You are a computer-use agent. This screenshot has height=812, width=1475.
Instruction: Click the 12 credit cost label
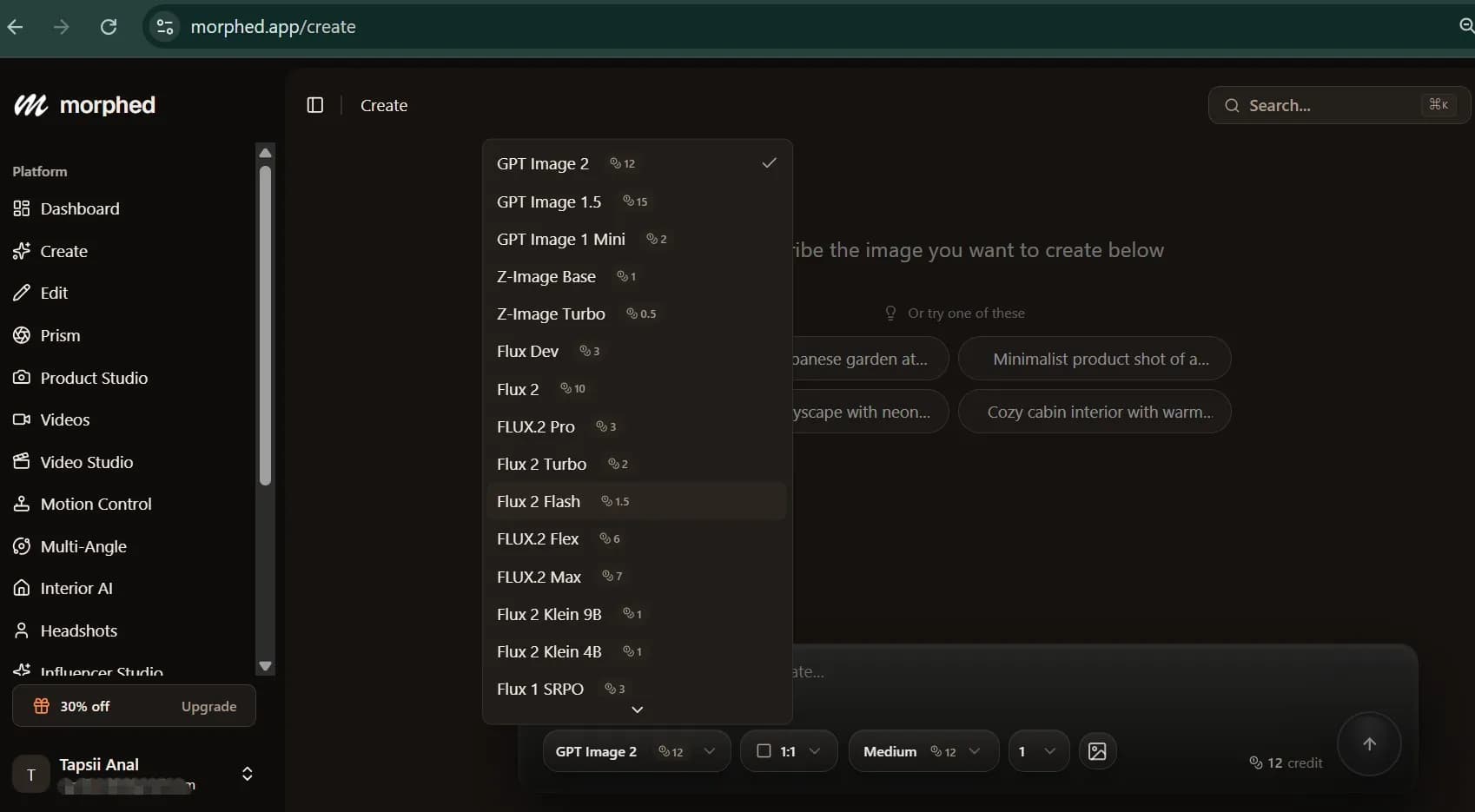tap(1286, 762)
